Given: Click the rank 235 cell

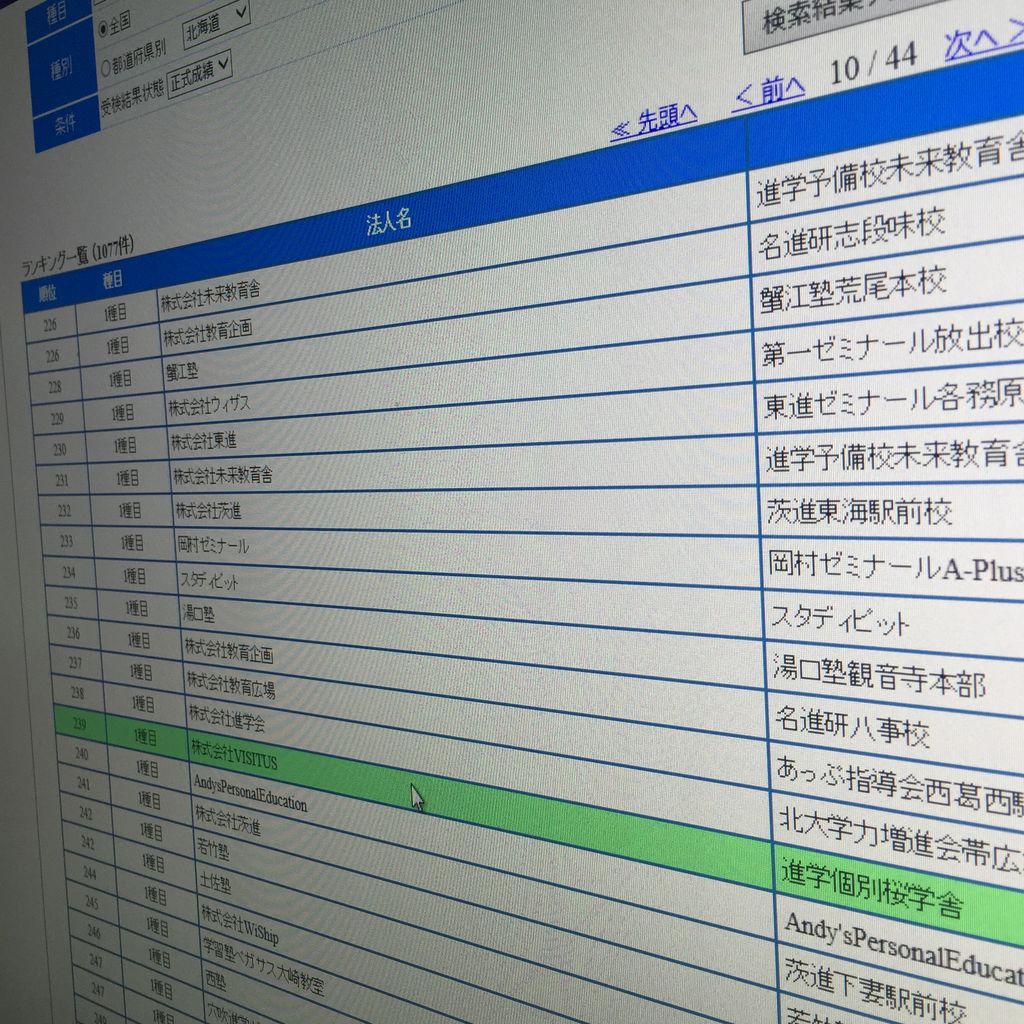Looking at the screenshot, I should (x=72, y=603).
